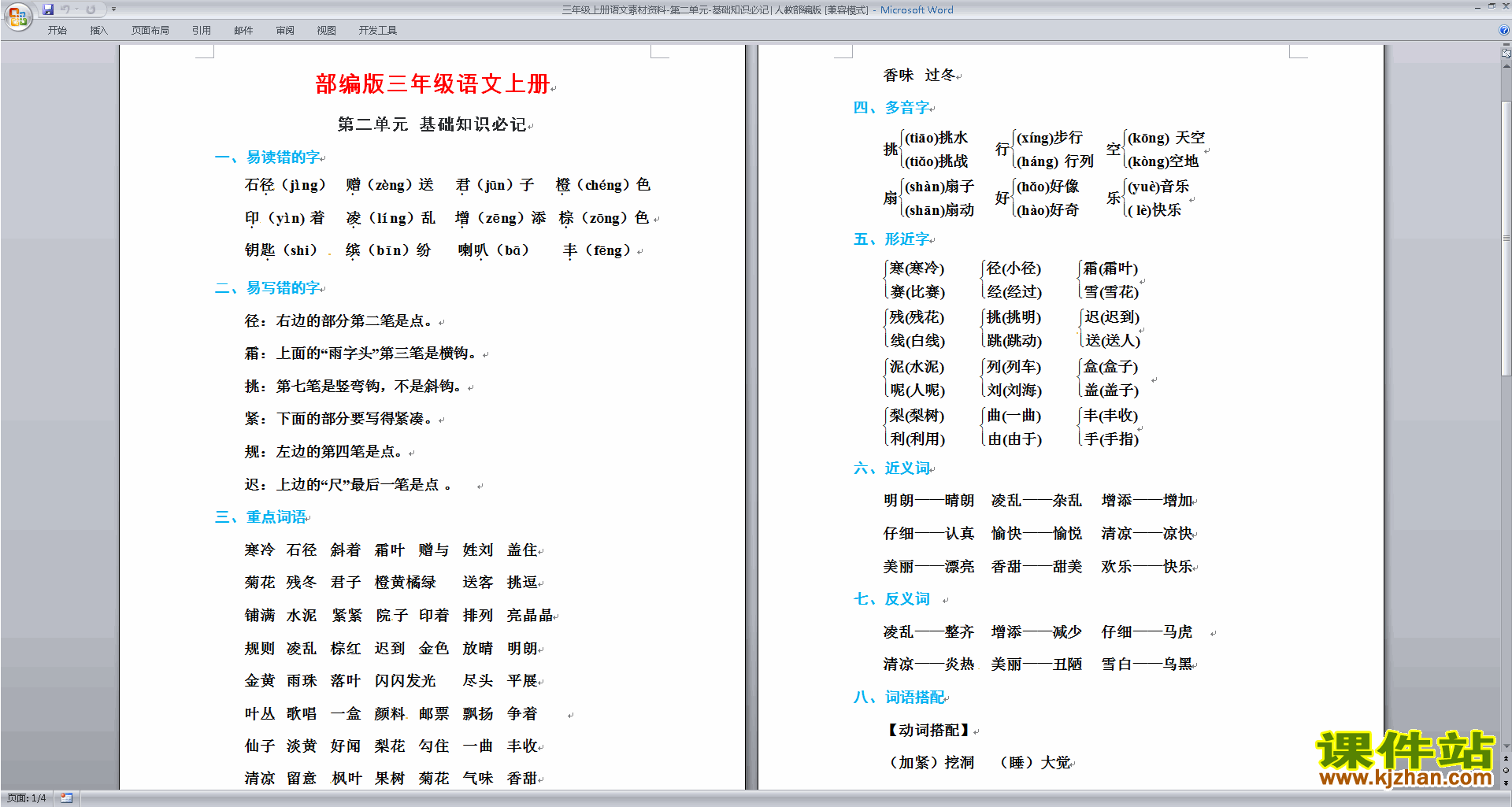Click heading 一、易读错的字
1512x807 pixels.
[x=268, y=157]
